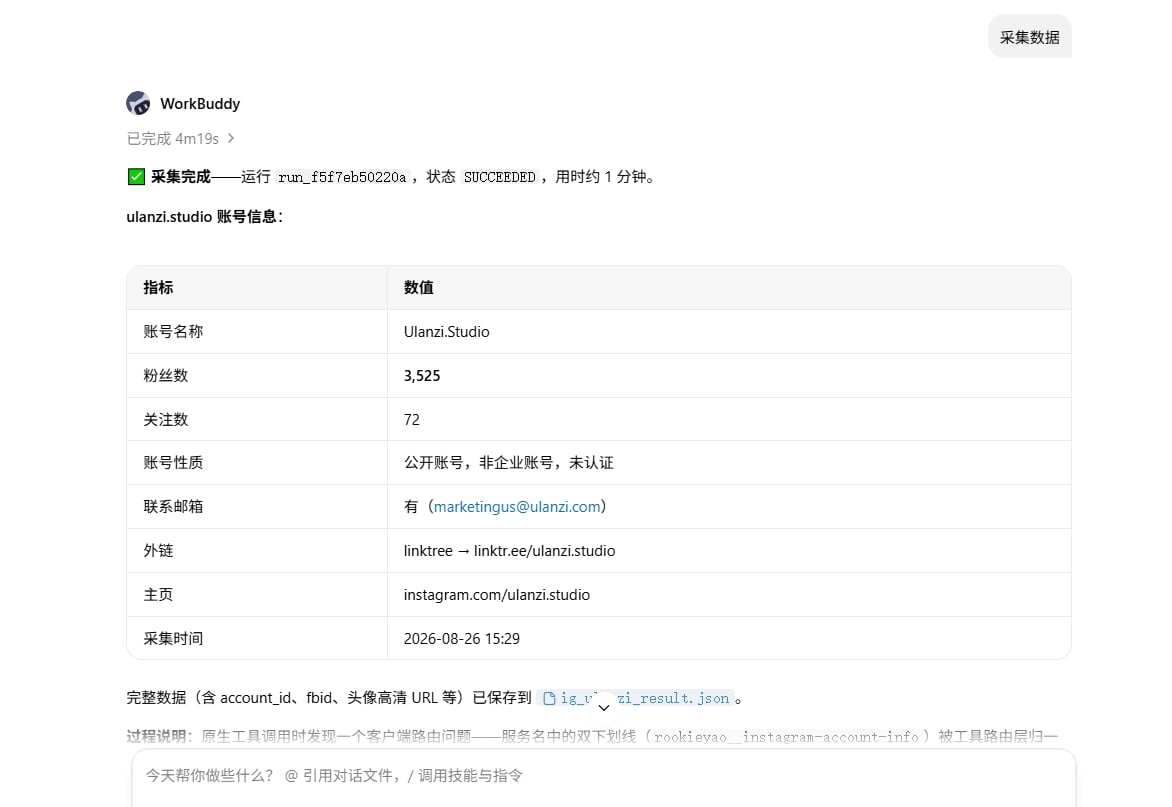Viewport: 1172px width, 807px height.
Task: Click the WorkBuddy avatar icon
Action: [x=138, y=103]
